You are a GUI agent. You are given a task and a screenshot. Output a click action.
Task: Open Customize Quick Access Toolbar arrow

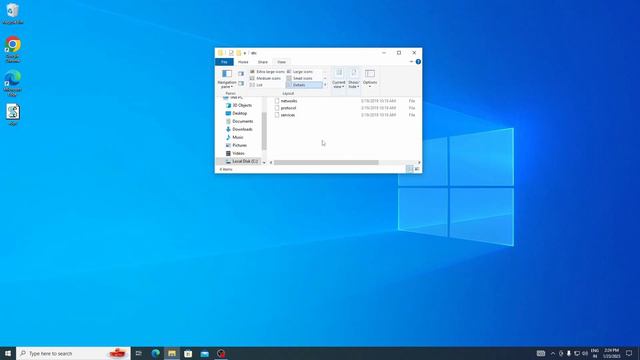[x=245, y=53]
